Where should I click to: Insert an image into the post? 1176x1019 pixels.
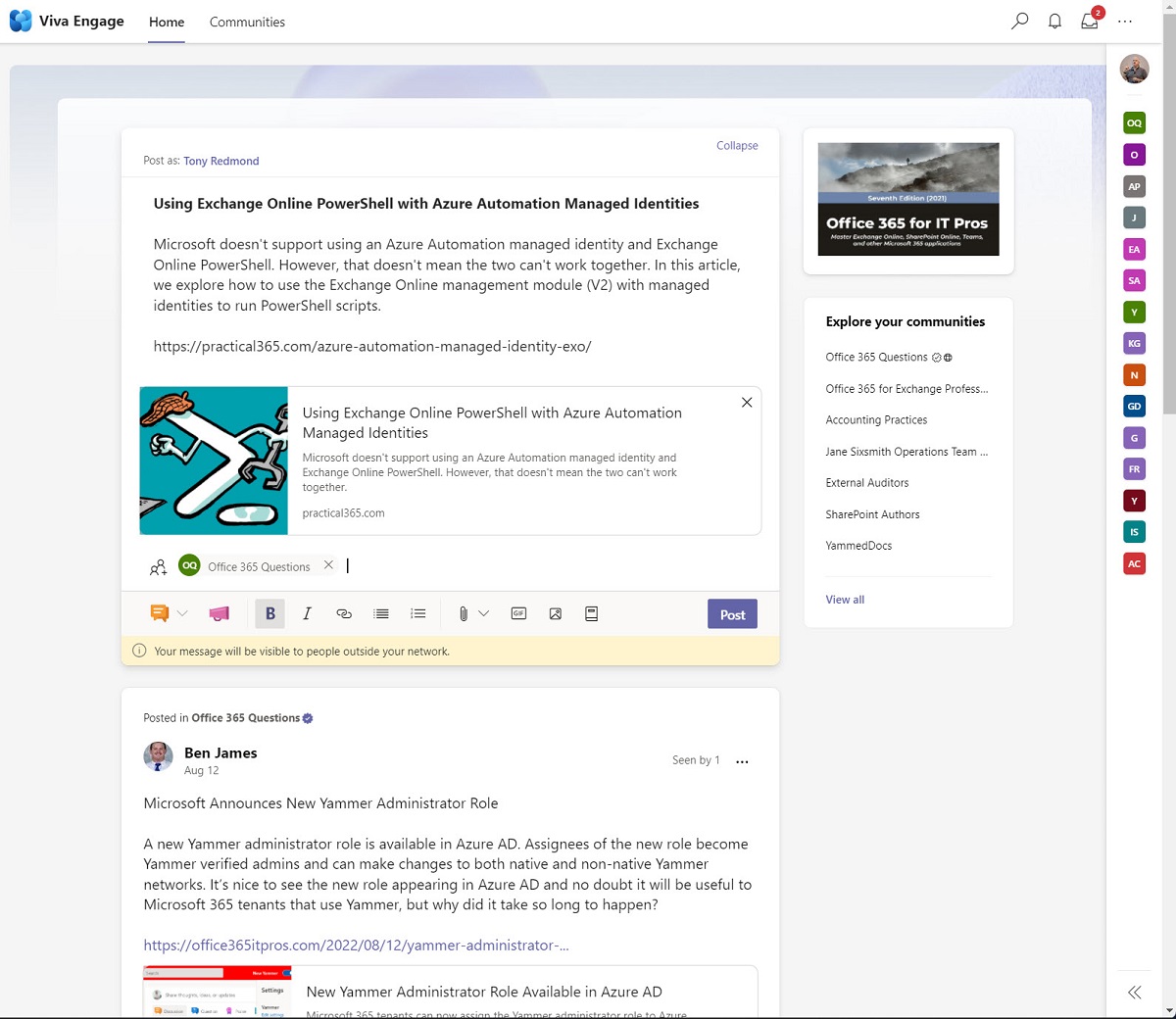click(556, 613)
